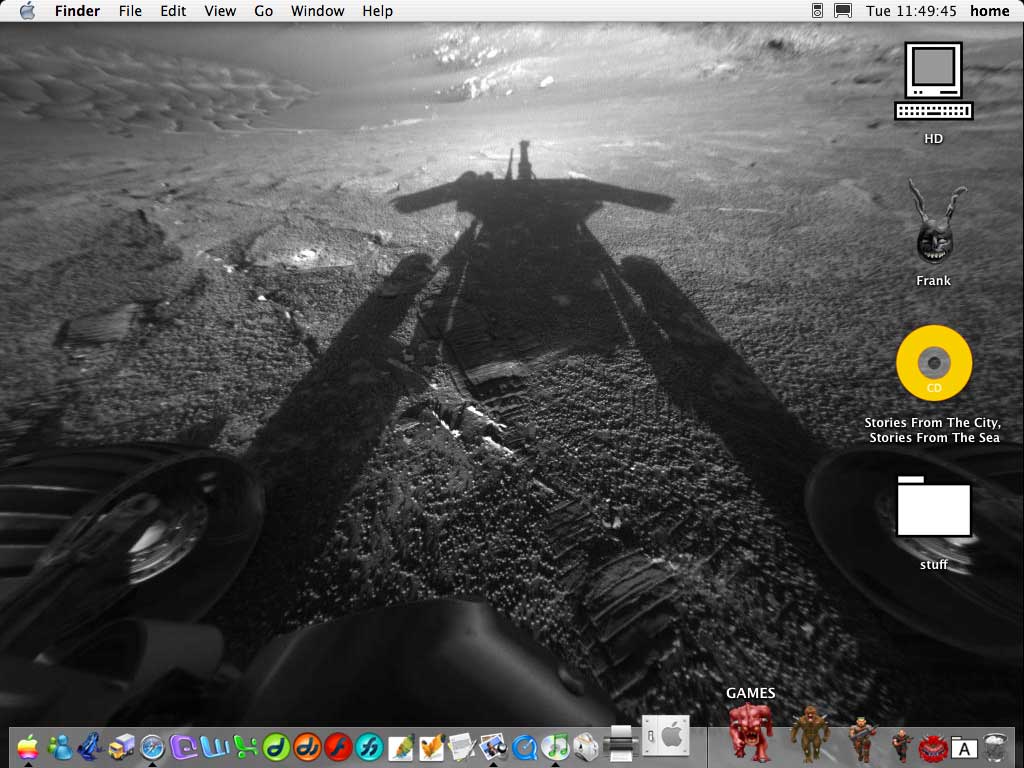Launch TextEdit paper and pen icon
The height and width of the screenshot is (768, 1024).
(462, 747)
